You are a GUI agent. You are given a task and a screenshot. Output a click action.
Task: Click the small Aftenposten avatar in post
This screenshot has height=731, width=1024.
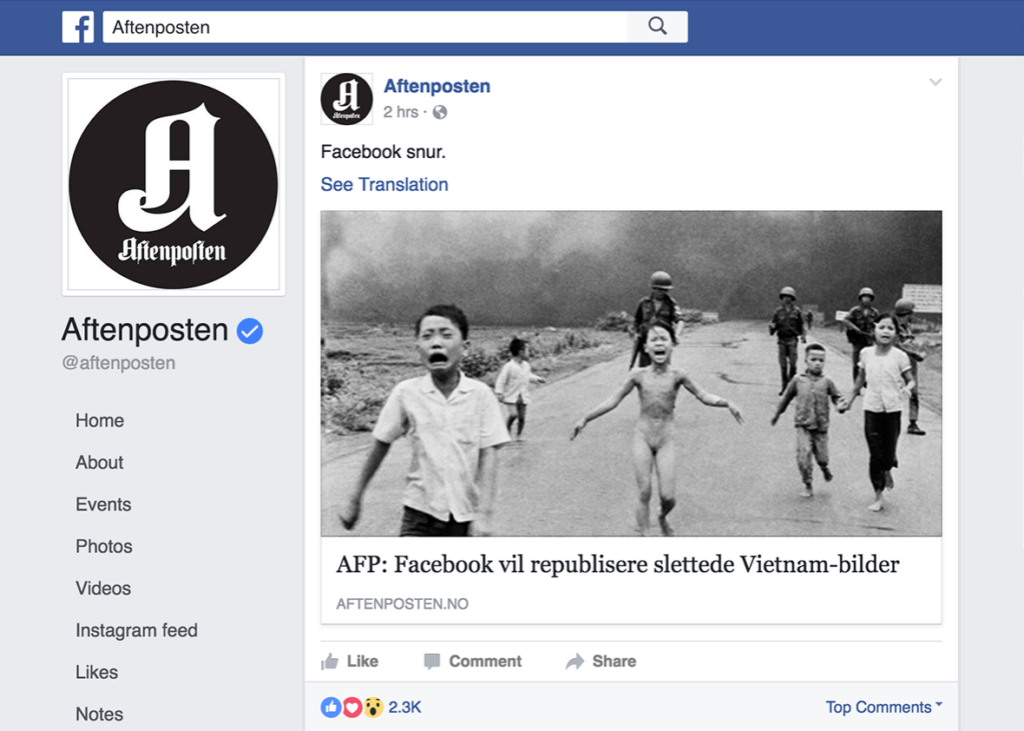(347, 99)
